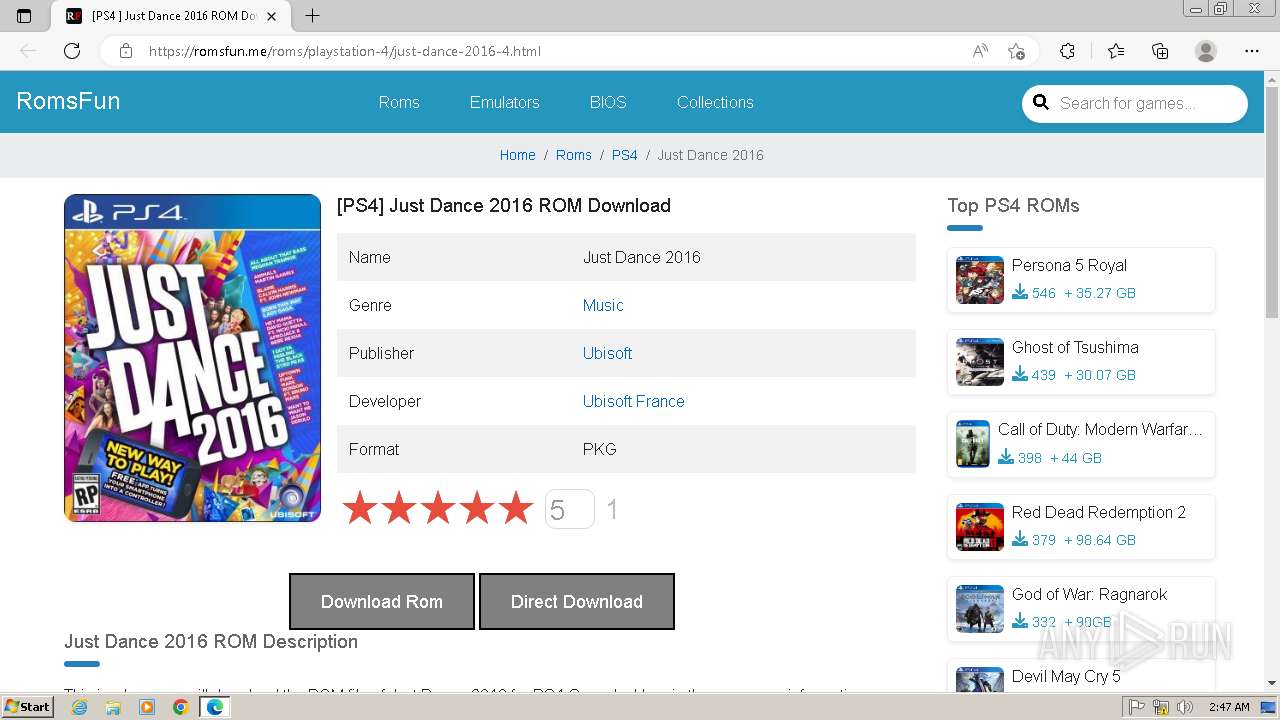Open the profile avatar icon

point(1206,51)
